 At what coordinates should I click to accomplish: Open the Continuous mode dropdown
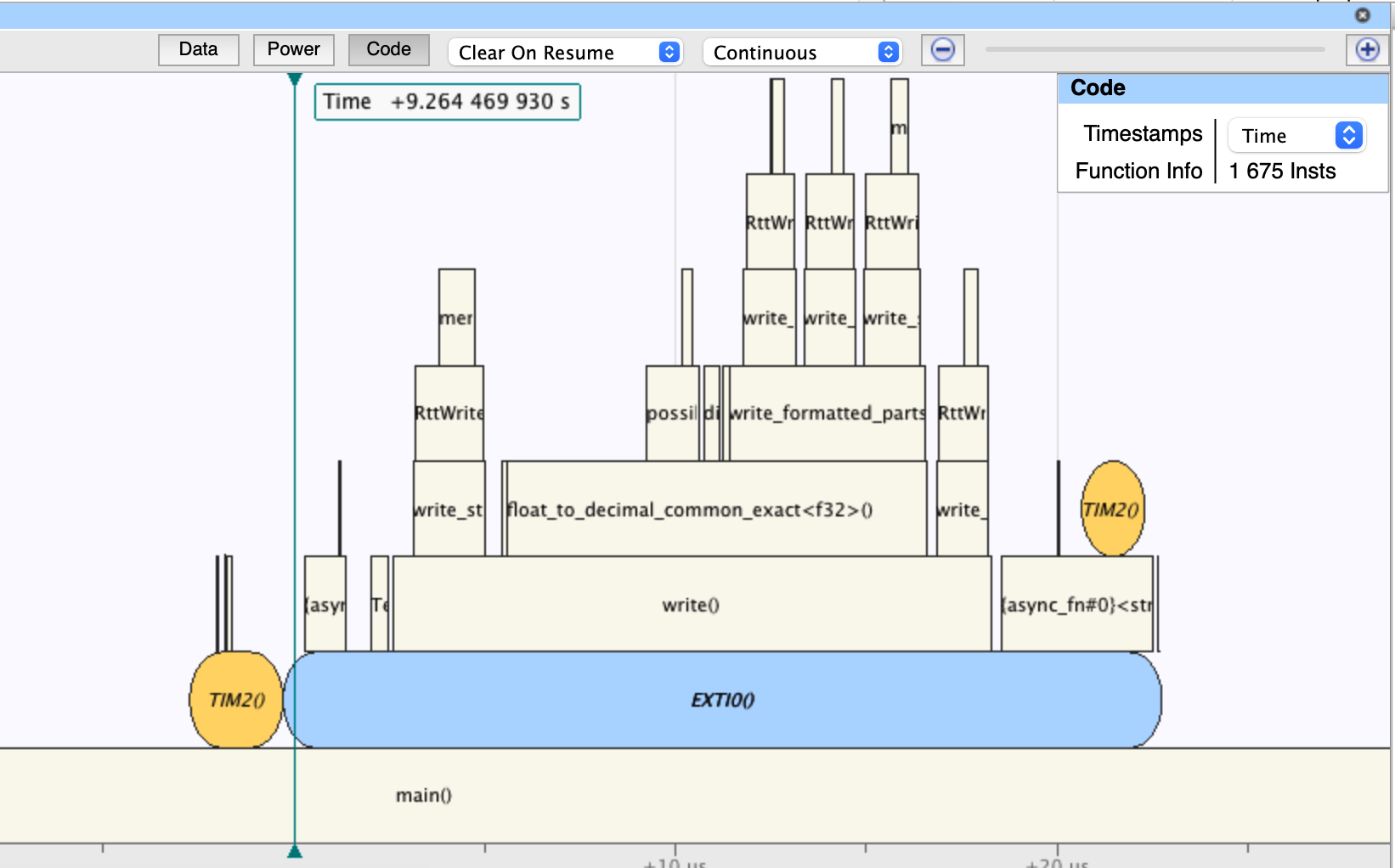click(801, 52)
